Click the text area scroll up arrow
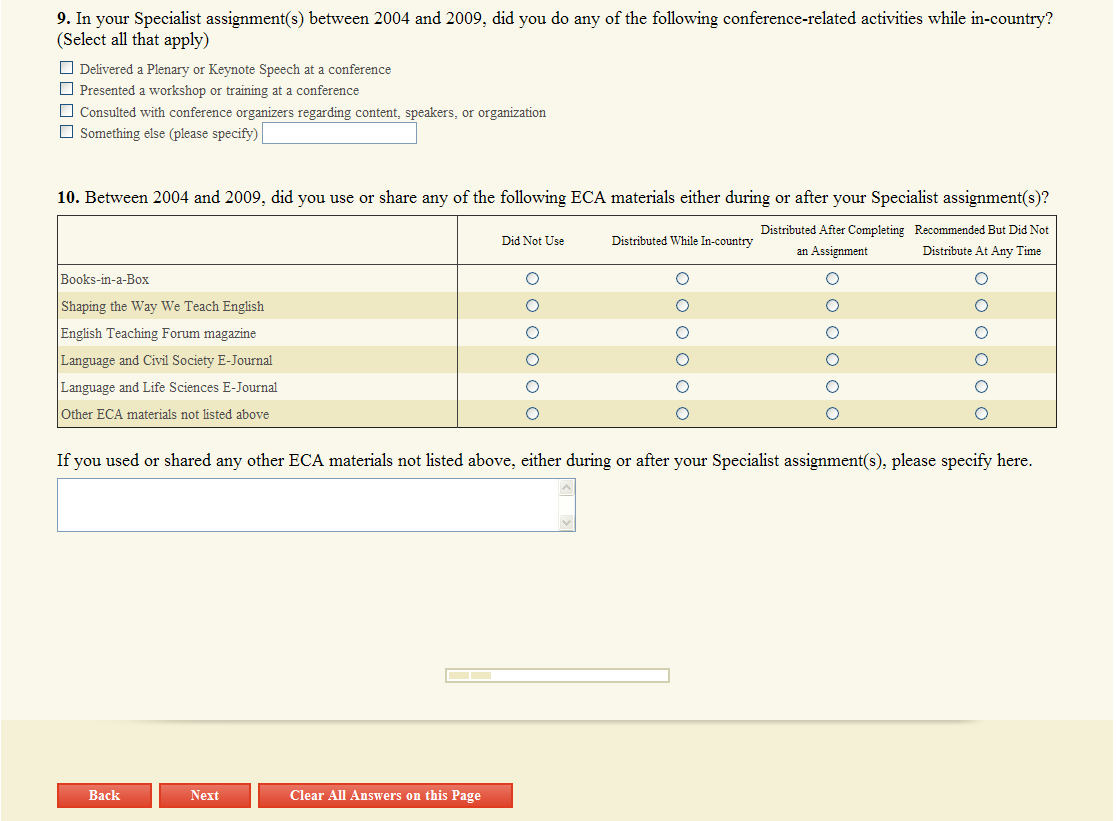1116x821 pixels. coord(567,487)
